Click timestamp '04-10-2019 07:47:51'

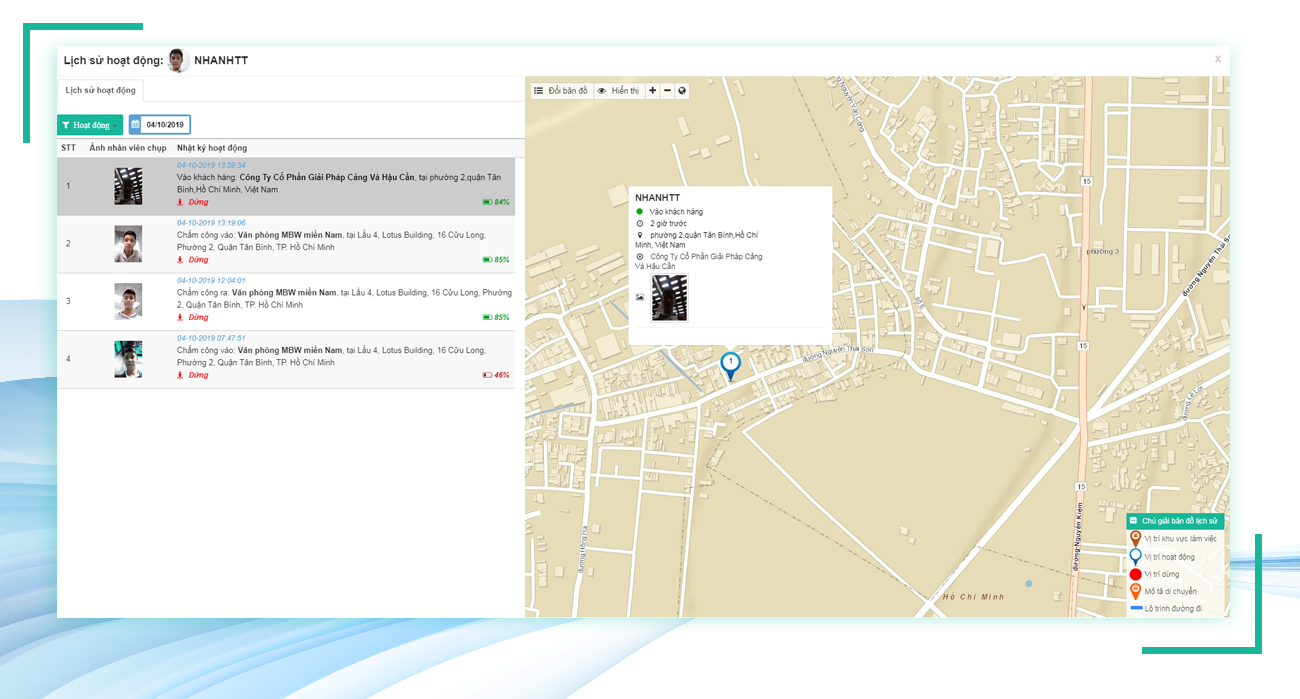tap(211, 338)
